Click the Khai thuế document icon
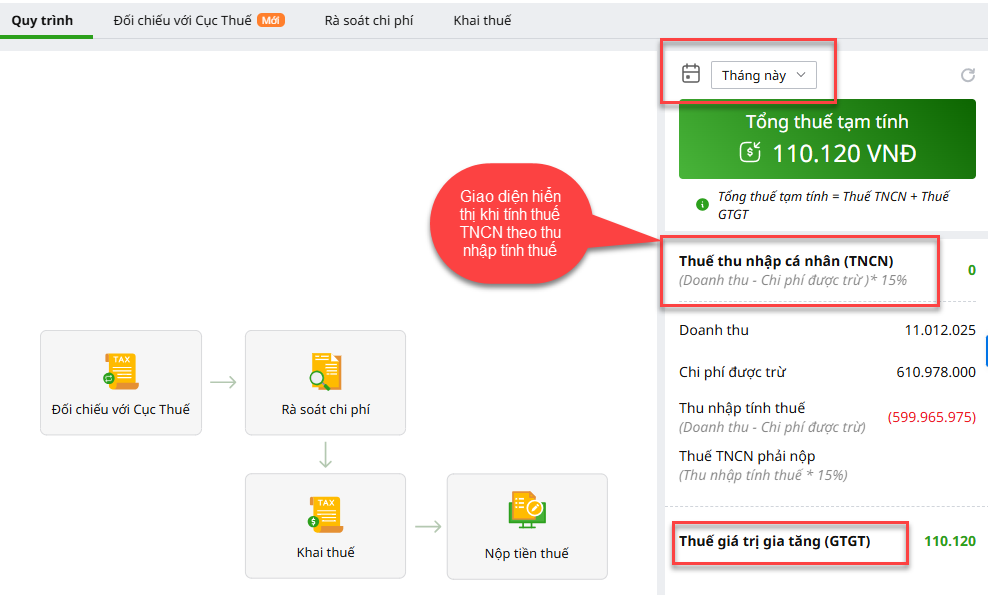 click(325, 514)
